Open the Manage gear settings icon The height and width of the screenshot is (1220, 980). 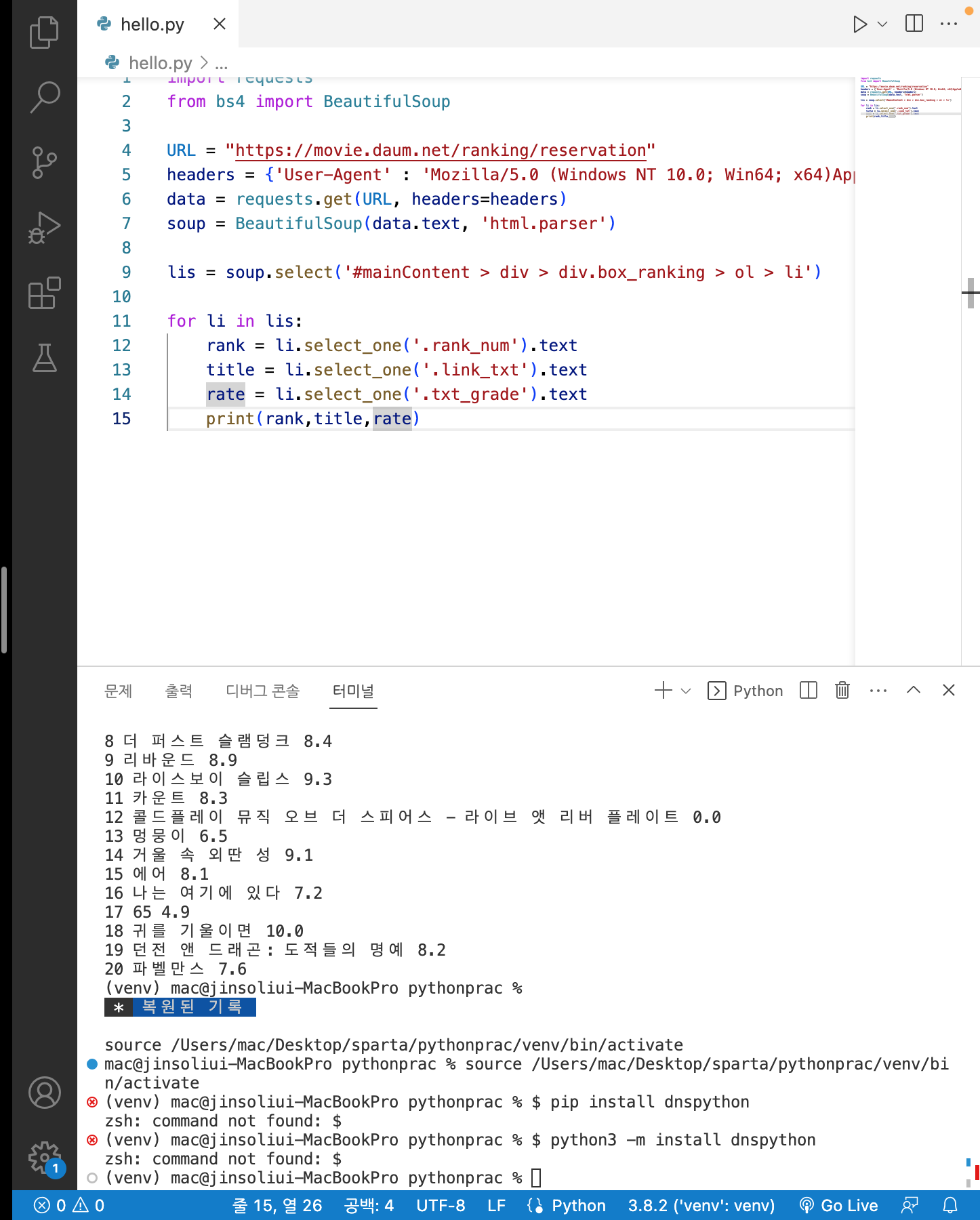pos(45,1158)
